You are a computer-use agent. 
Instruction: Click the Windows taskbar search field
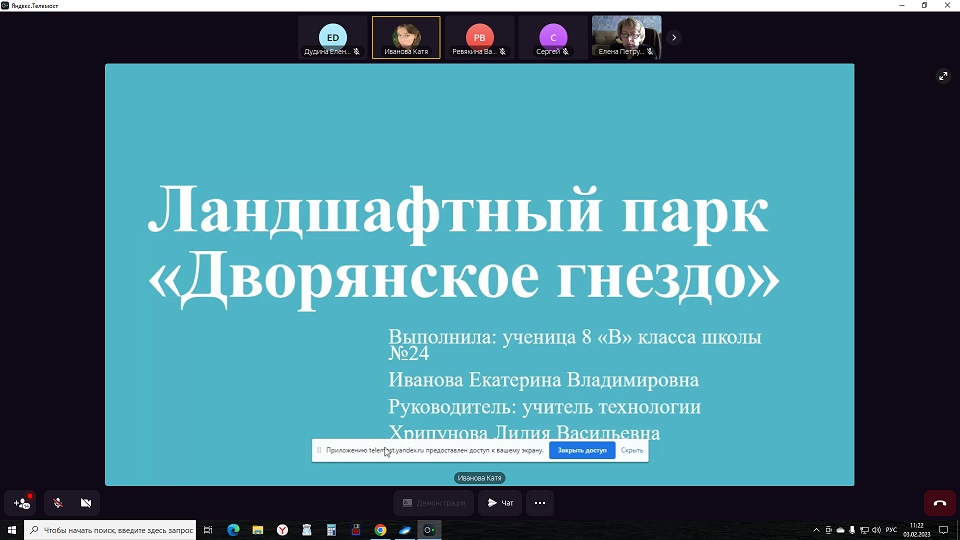point(110,530)
